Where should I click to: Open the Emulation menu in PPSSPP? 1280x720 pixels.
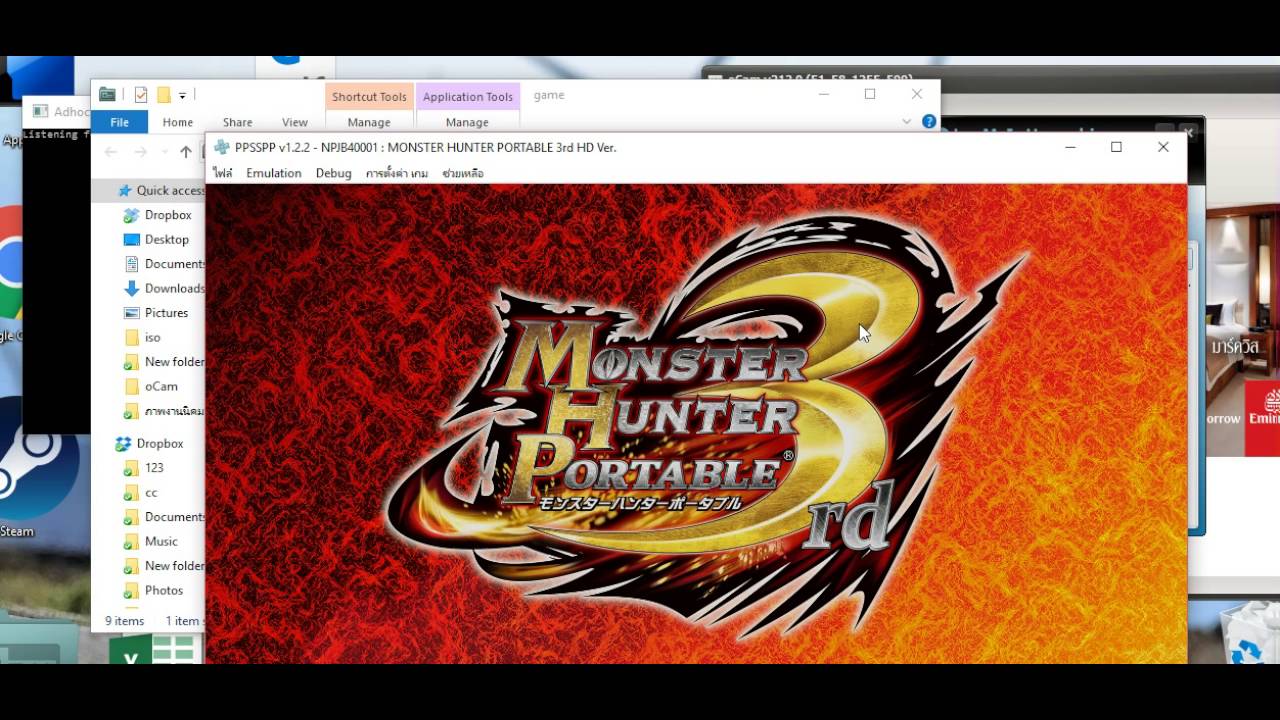(x=274, y=173)
